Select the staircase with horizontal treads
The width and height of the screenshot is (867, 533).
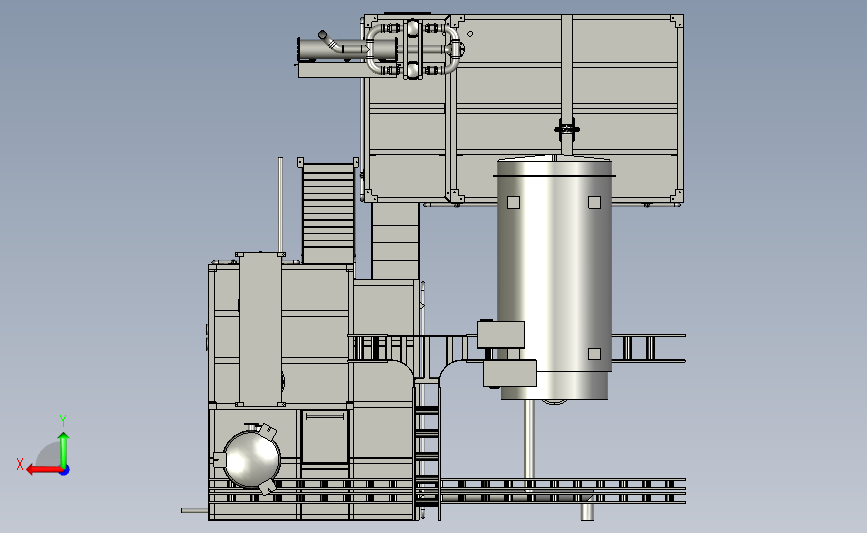click(328, 212)
